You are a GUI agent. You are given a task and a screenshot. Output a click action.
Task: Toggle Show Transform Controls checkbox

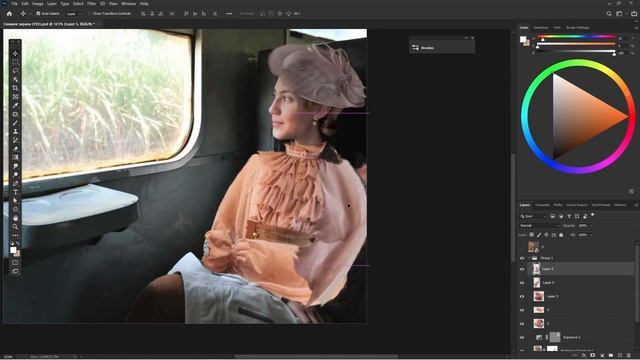coord(91,13)
